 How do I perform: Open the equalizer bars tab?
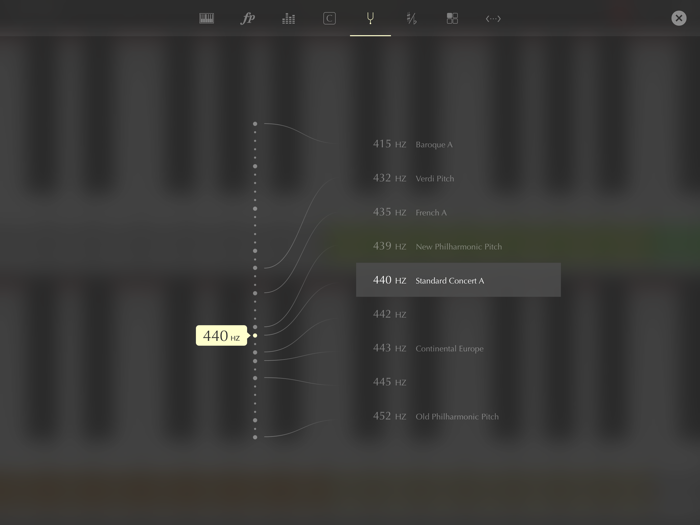(x=288, y=18)
